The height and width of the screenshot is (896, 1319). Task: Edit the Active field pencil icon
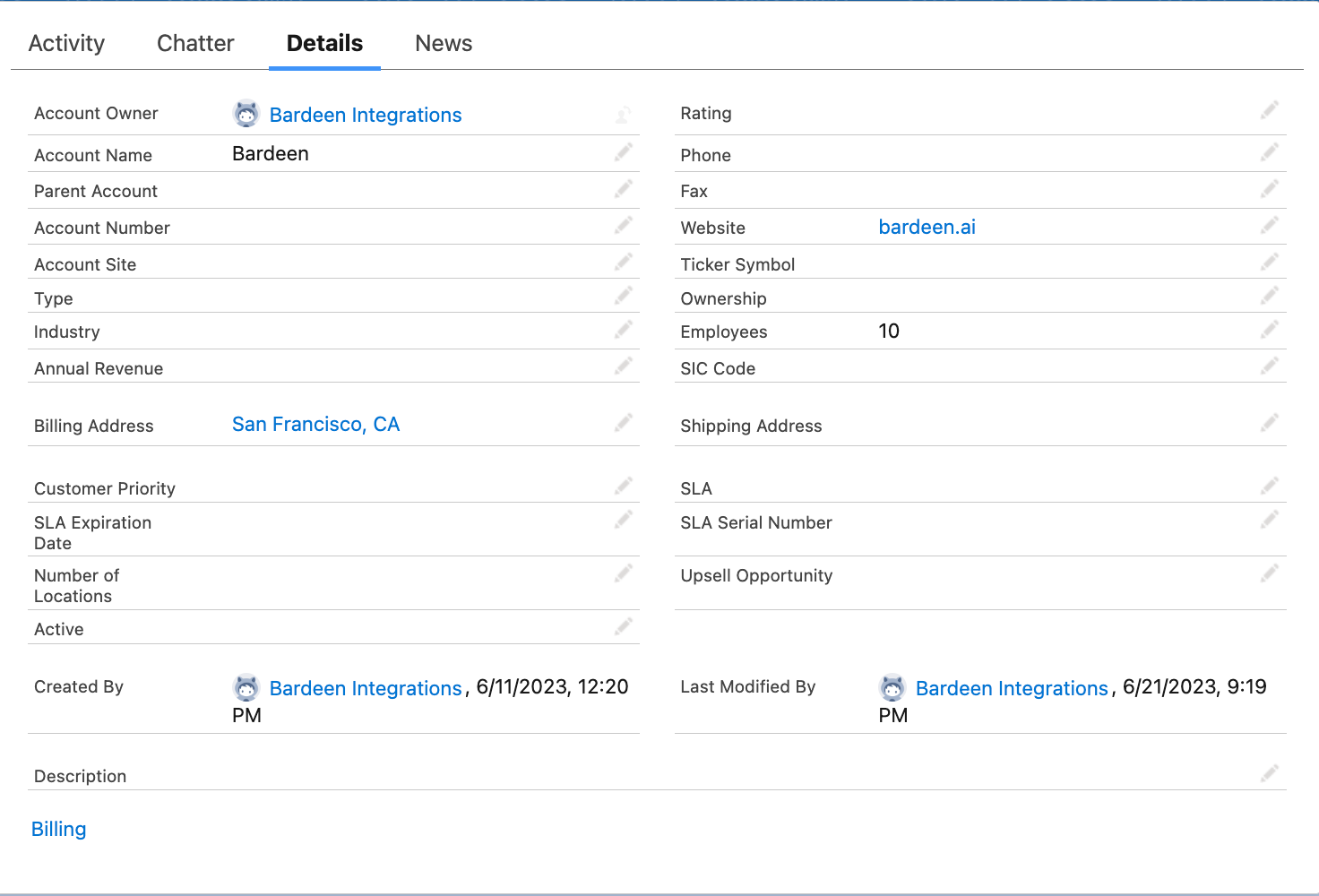[624, 626]
